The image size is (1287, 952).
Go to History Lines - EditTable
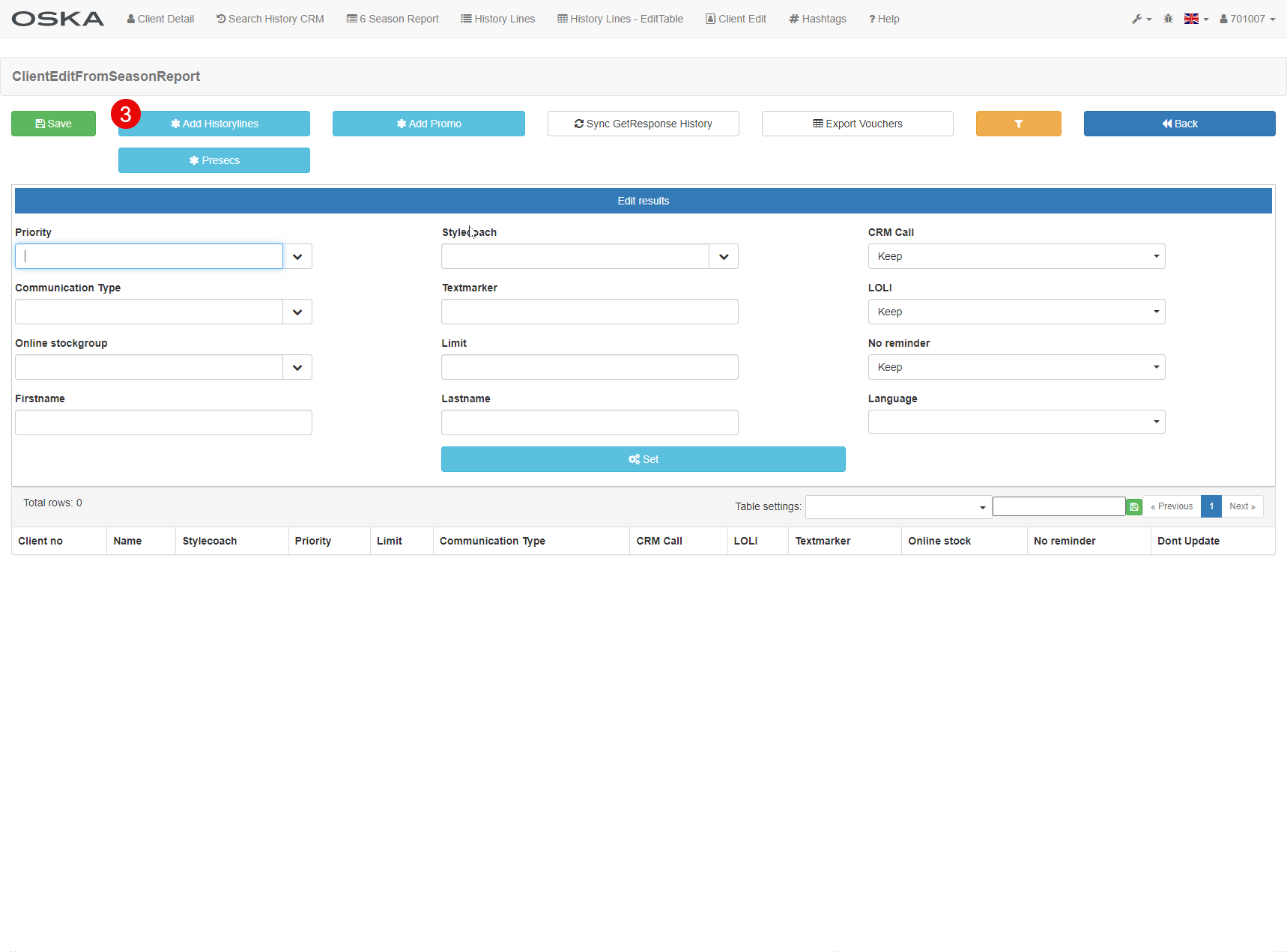pyautogui.click(x=620, y=19)
